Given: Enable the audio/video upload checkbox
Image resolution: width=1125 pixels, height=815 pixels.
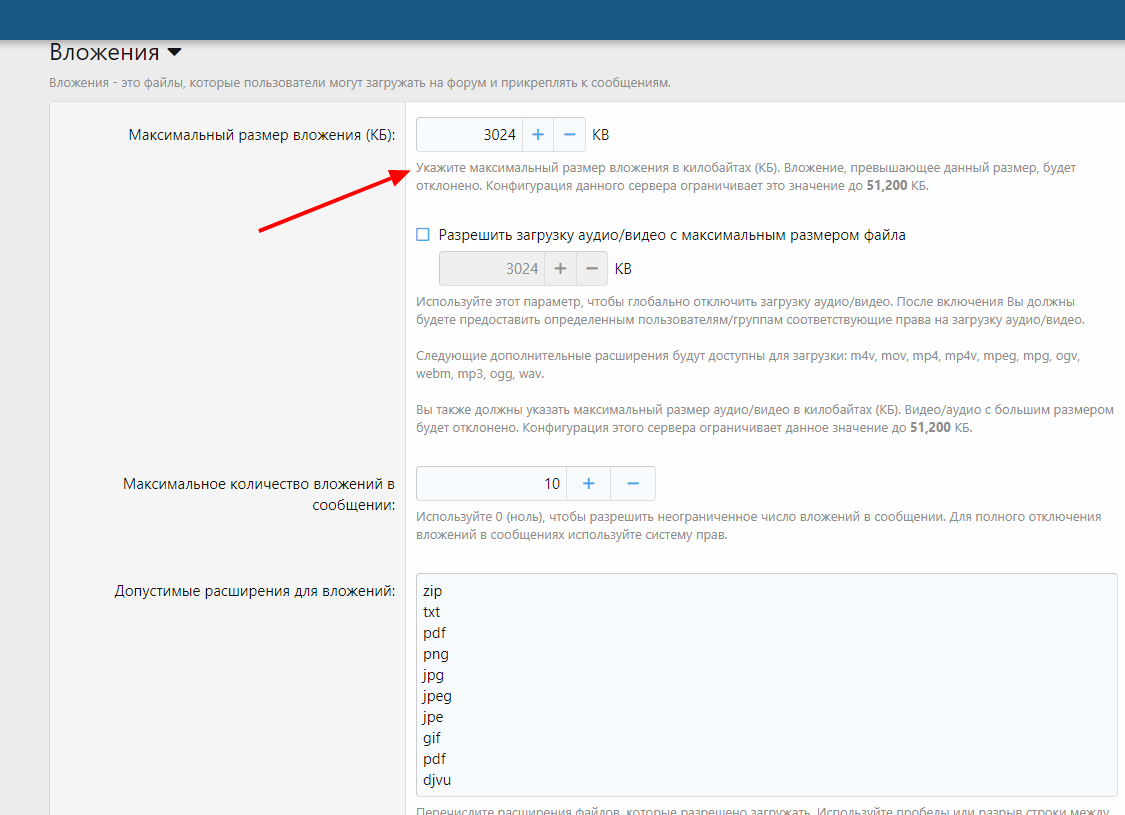Looking at the screenshot, I should [422, 235].
